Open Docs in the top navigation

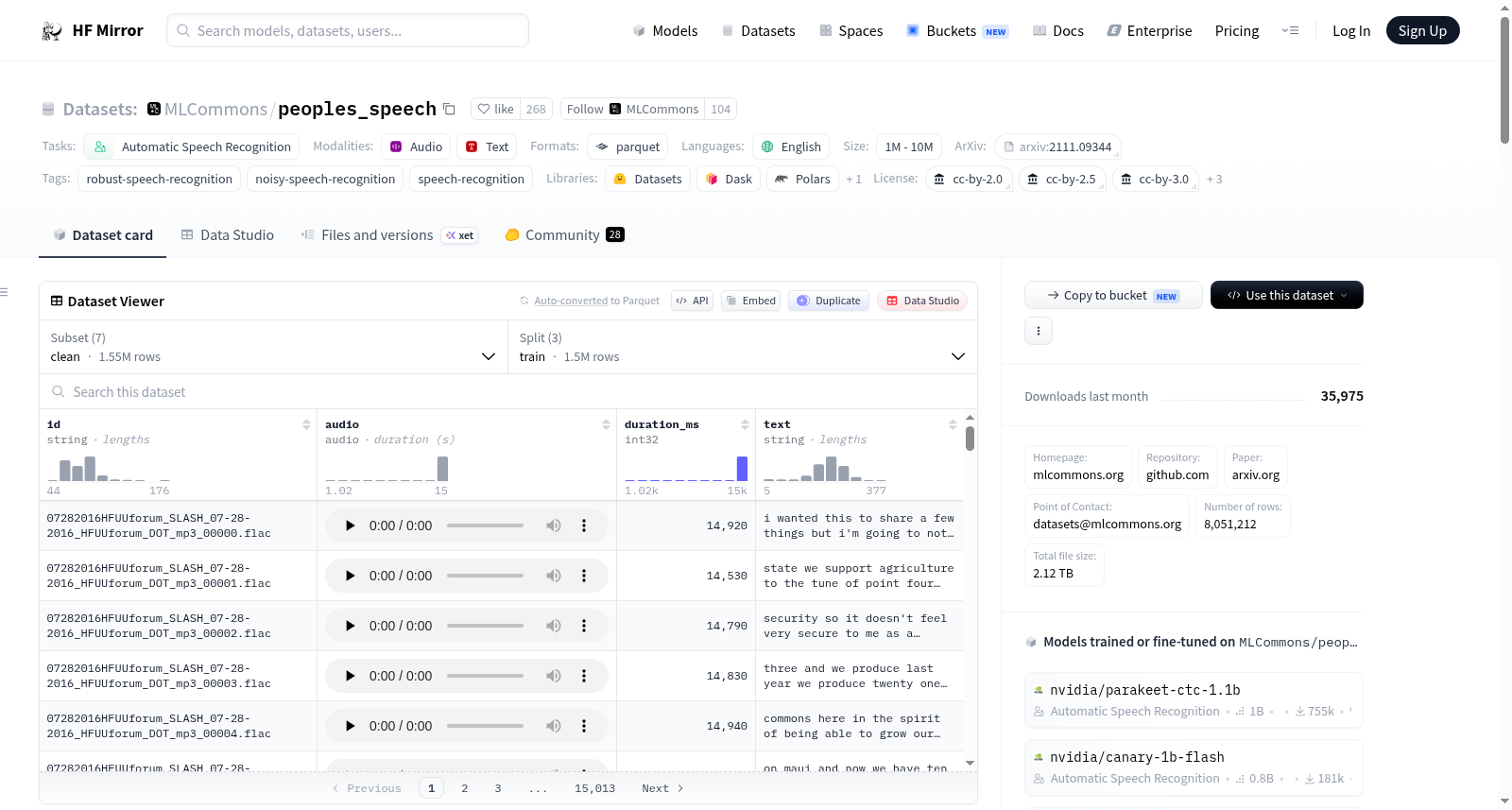(1057, 30)
